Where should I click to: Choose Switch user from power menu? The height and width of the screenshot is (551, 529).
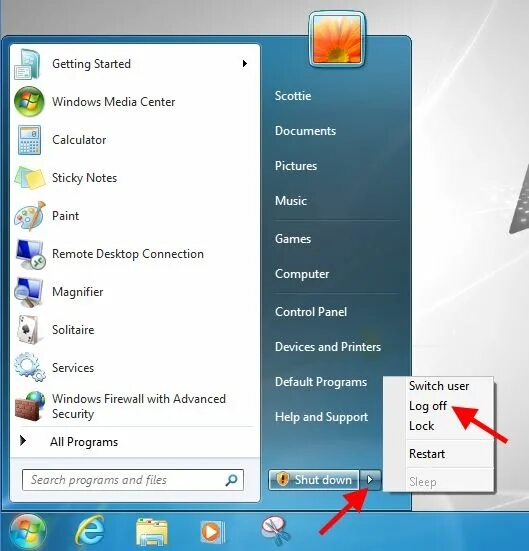tap(439, 386)
